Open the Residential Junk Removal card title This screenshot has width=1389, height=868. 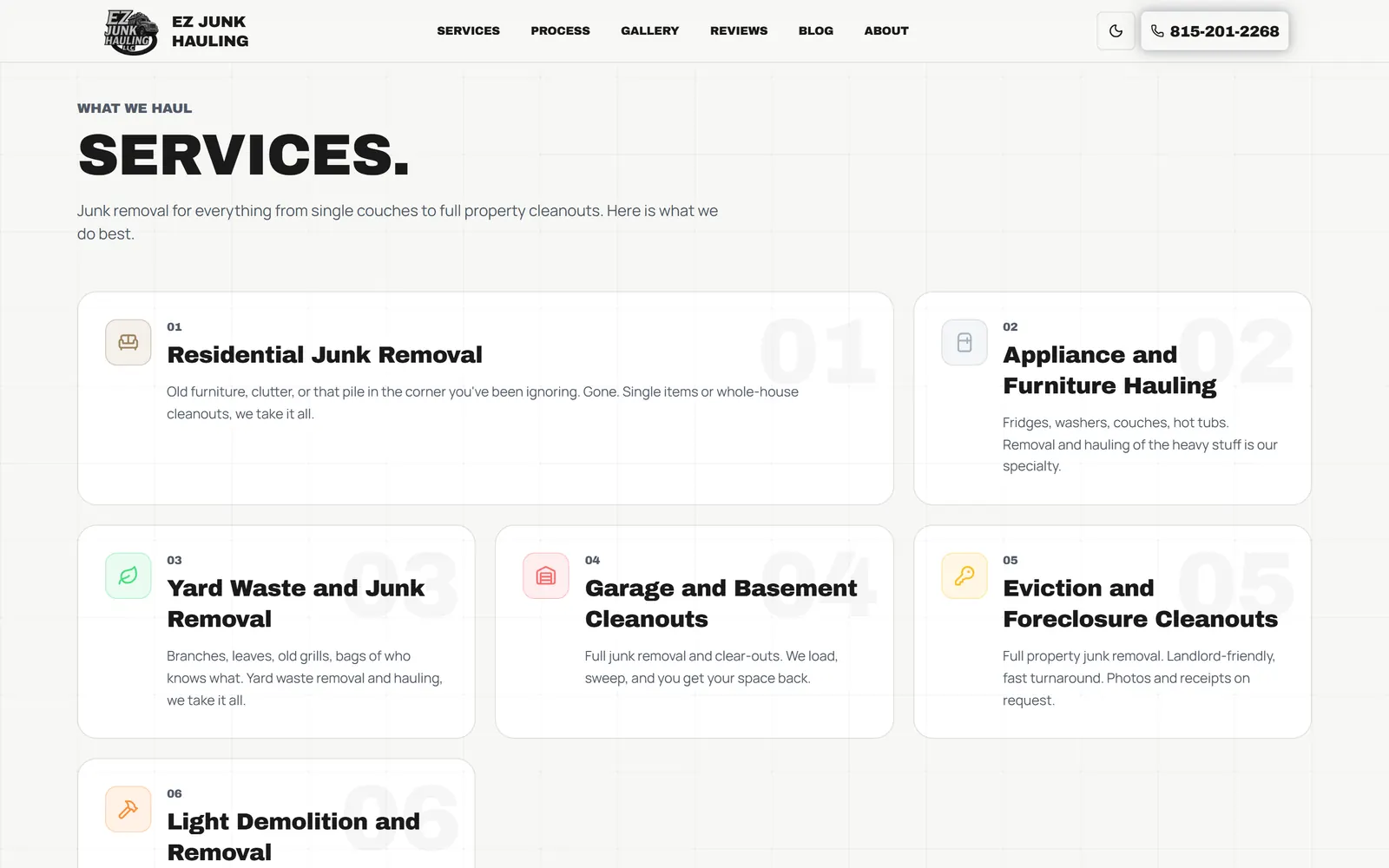[325, 355]
